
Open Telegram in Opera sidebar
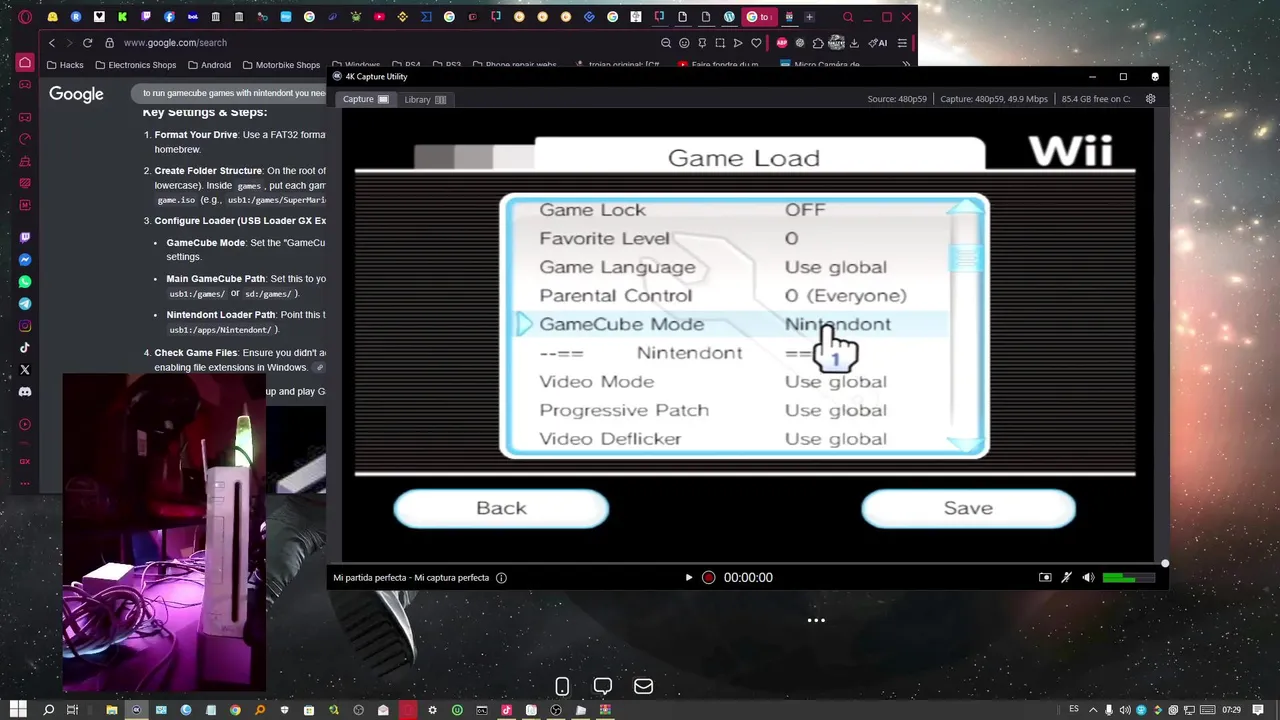pos(25,304)
